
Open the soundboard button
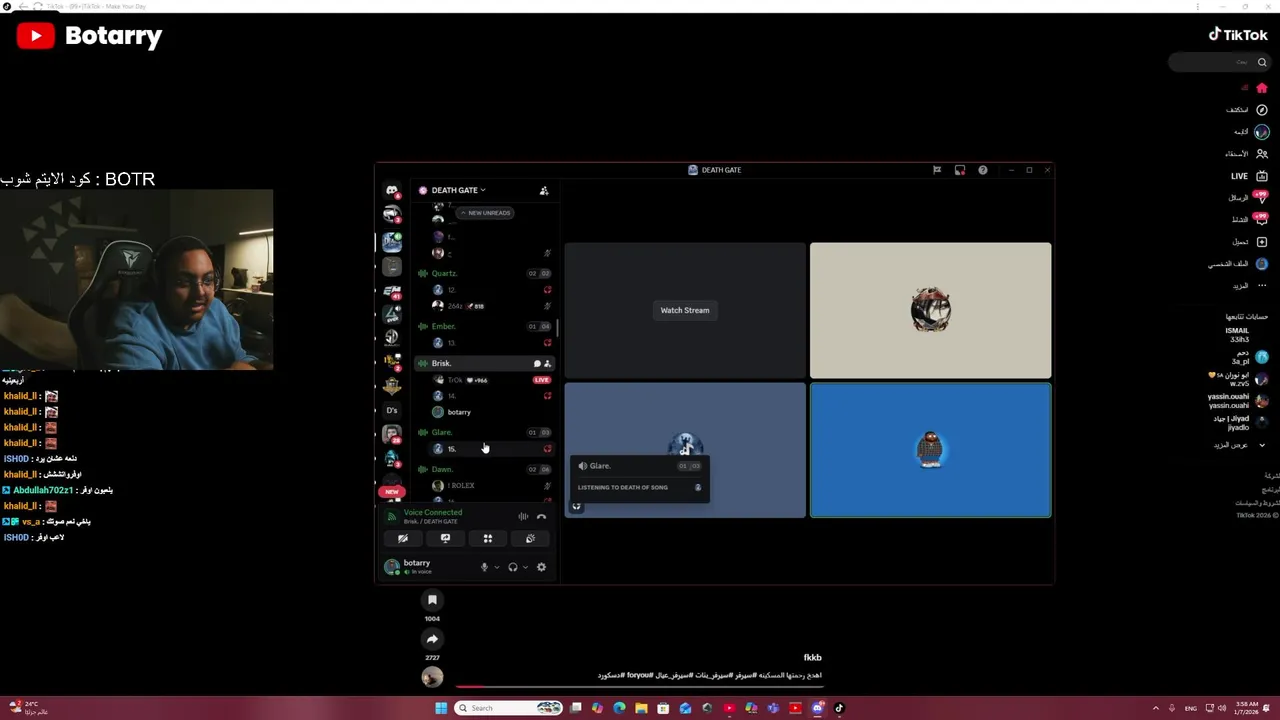coord(530,538)
